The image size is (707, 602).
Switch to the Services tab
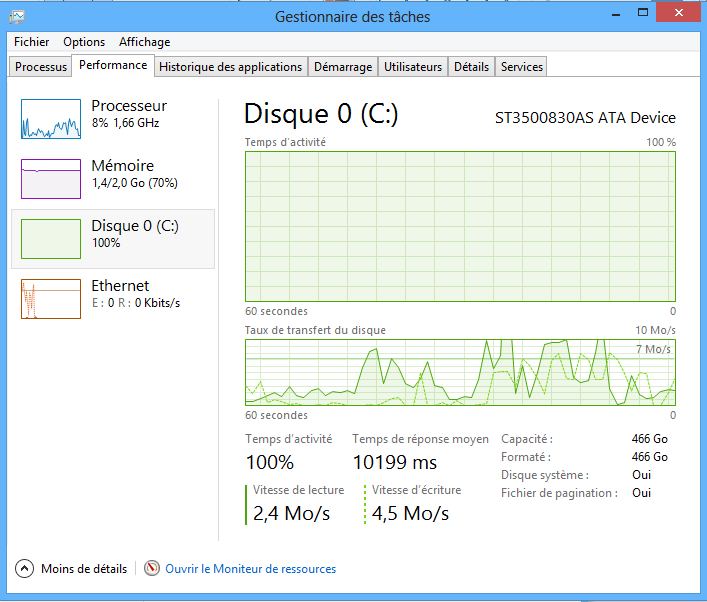[521, 67]
